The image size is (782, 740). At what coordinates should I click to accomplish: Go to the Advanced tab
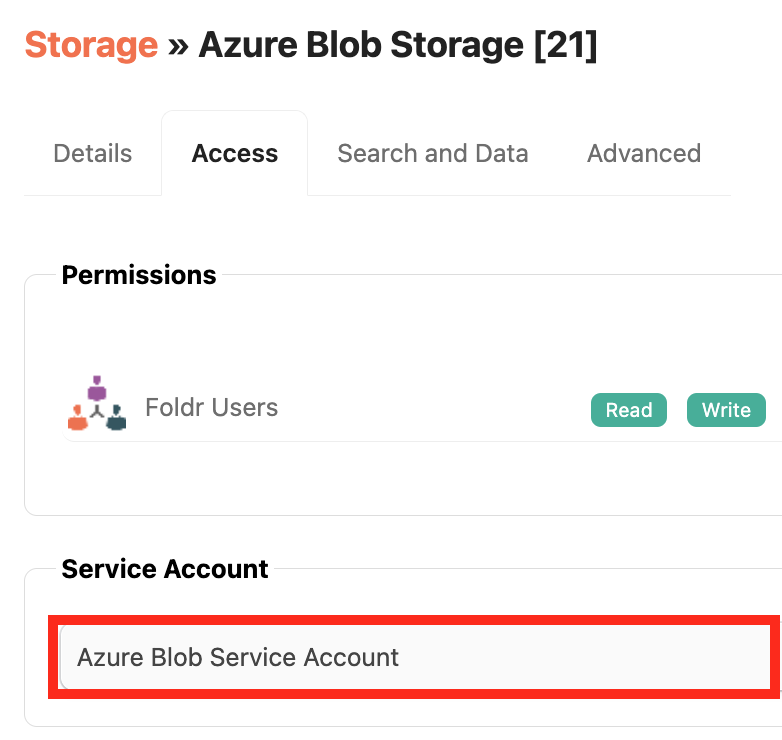pyautogui.click(x=643, y=154)
